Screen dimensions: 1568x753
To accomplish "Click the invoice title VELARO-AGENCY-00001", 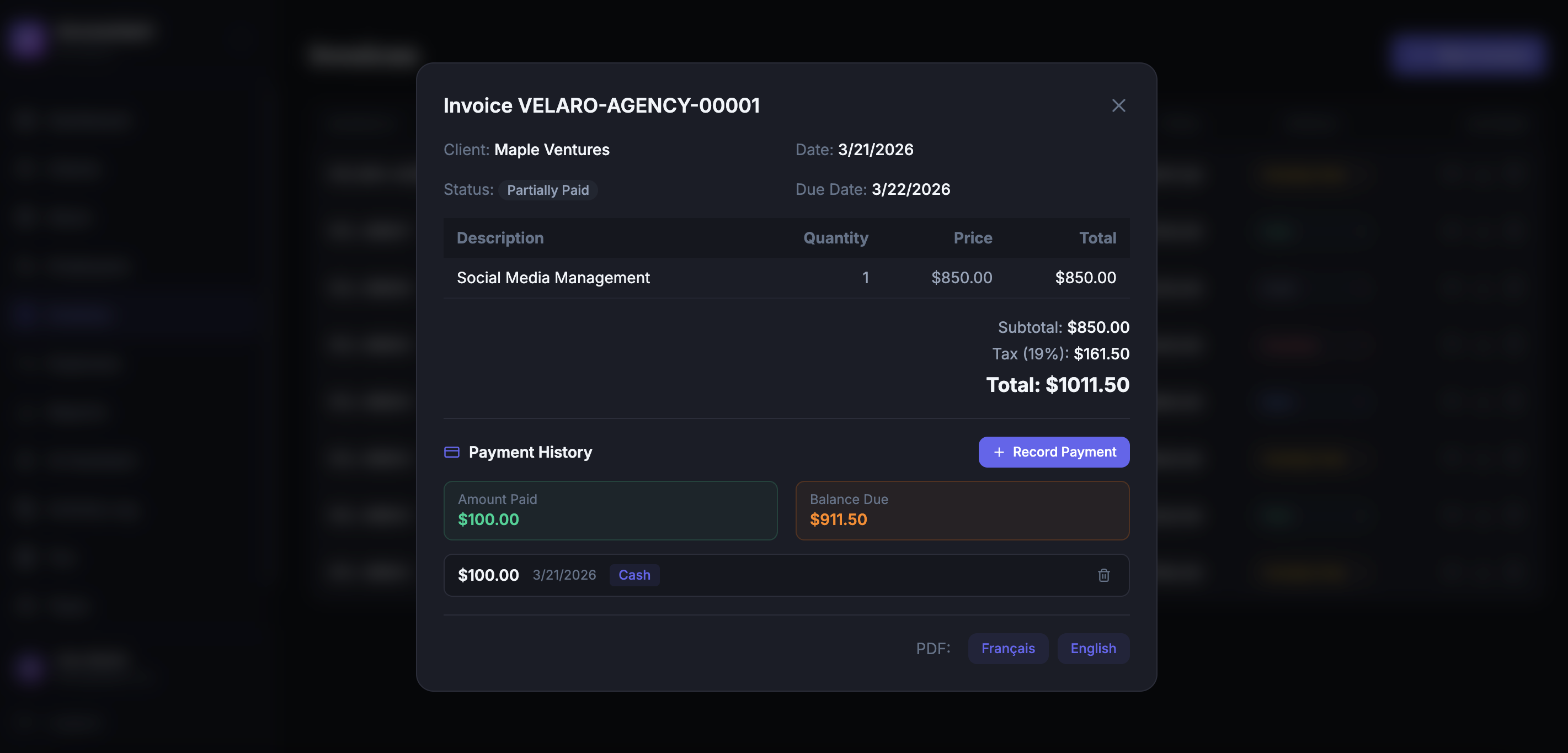I will click(x=601, y=105).
